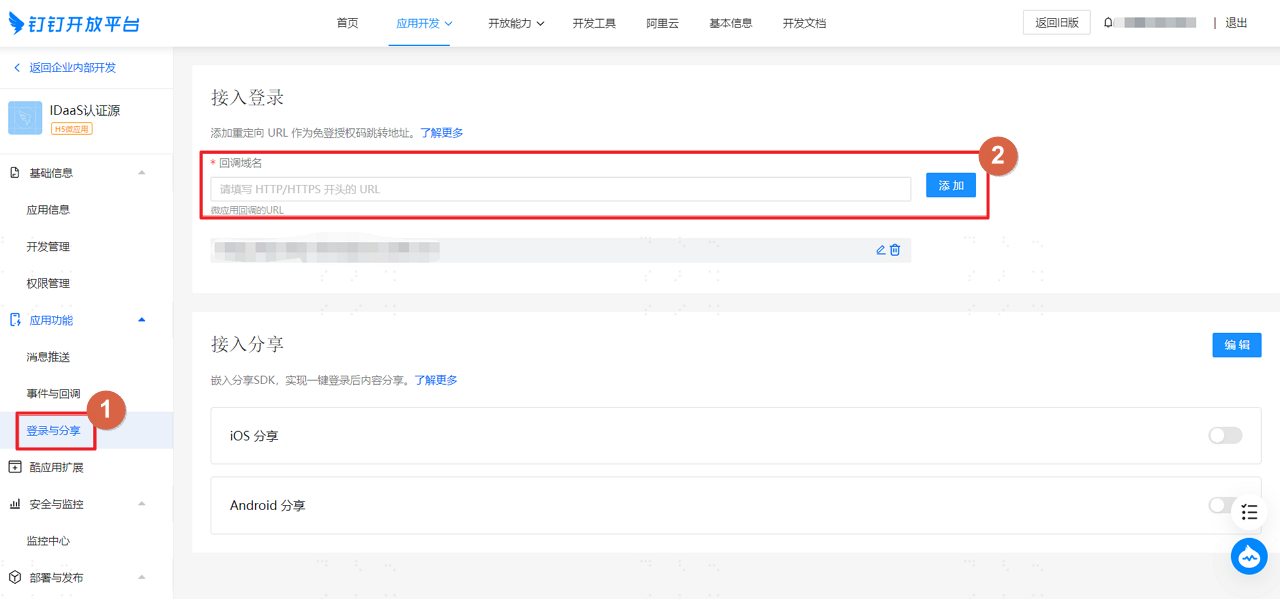Enable the Android 分享 switch
This screenshot has height=599, width=1280.
pos(1220,505)
